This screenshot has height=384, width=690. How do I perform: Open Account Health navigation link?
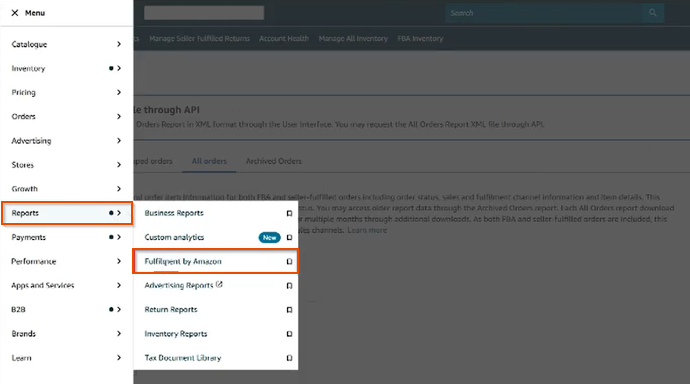(284, 39)
